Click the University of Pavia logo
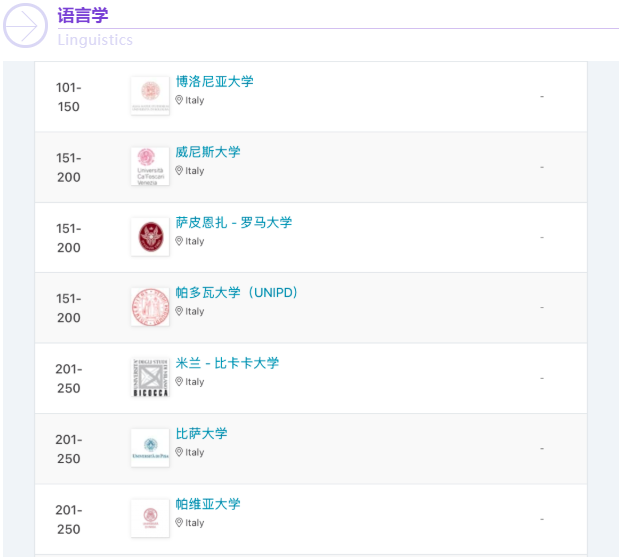 click(x=150, y=519)
